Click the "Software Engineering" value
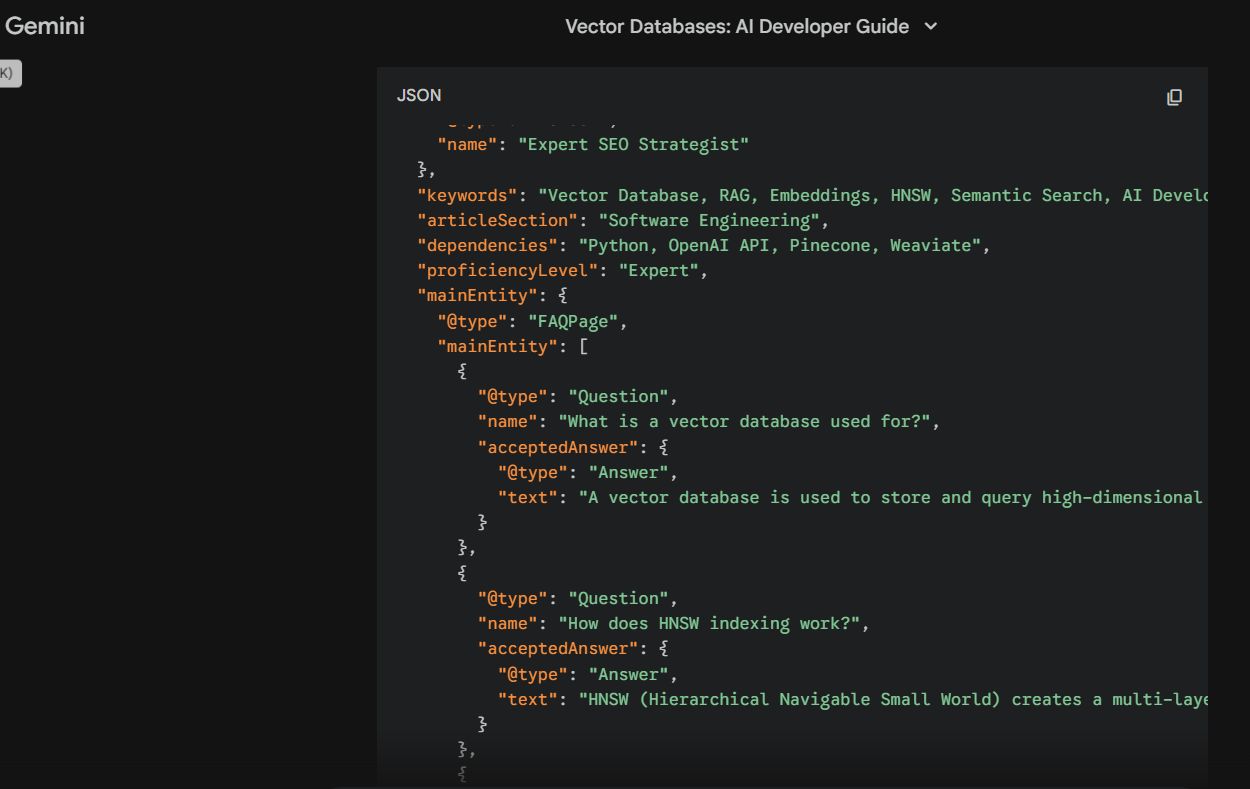This screenshot has height=789, width=1250. 713,220
